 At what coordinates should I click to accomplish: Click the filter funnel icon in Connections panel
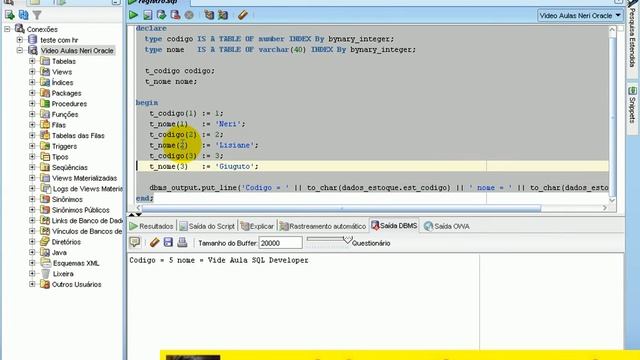point(37,16)
